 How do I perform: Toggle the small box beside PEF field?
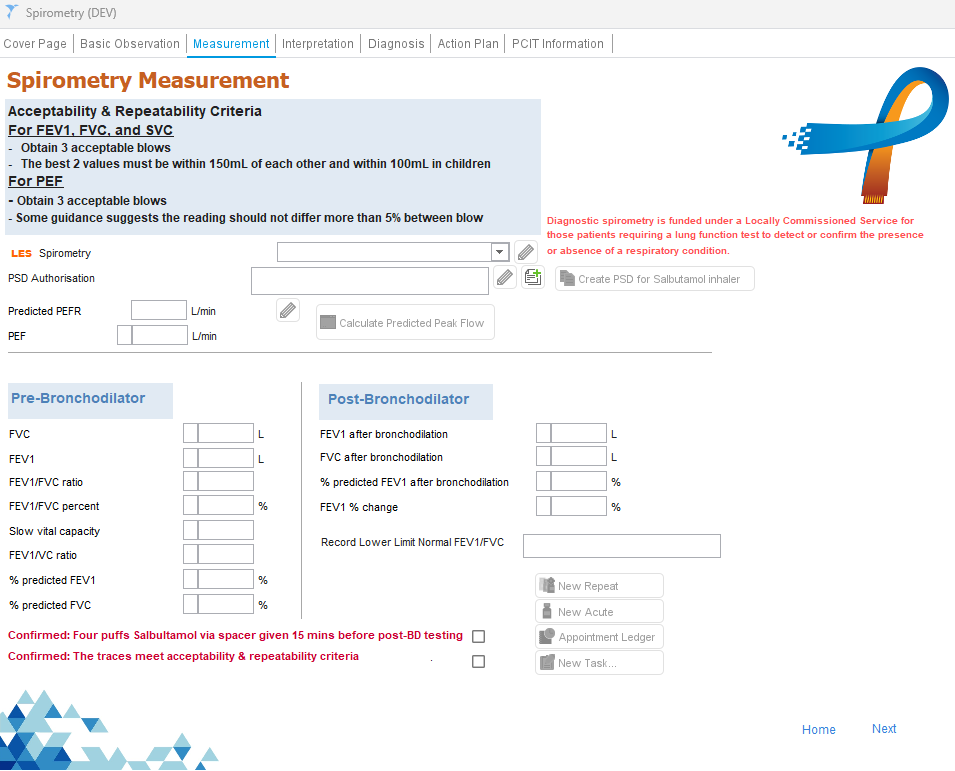click(124, 335)
